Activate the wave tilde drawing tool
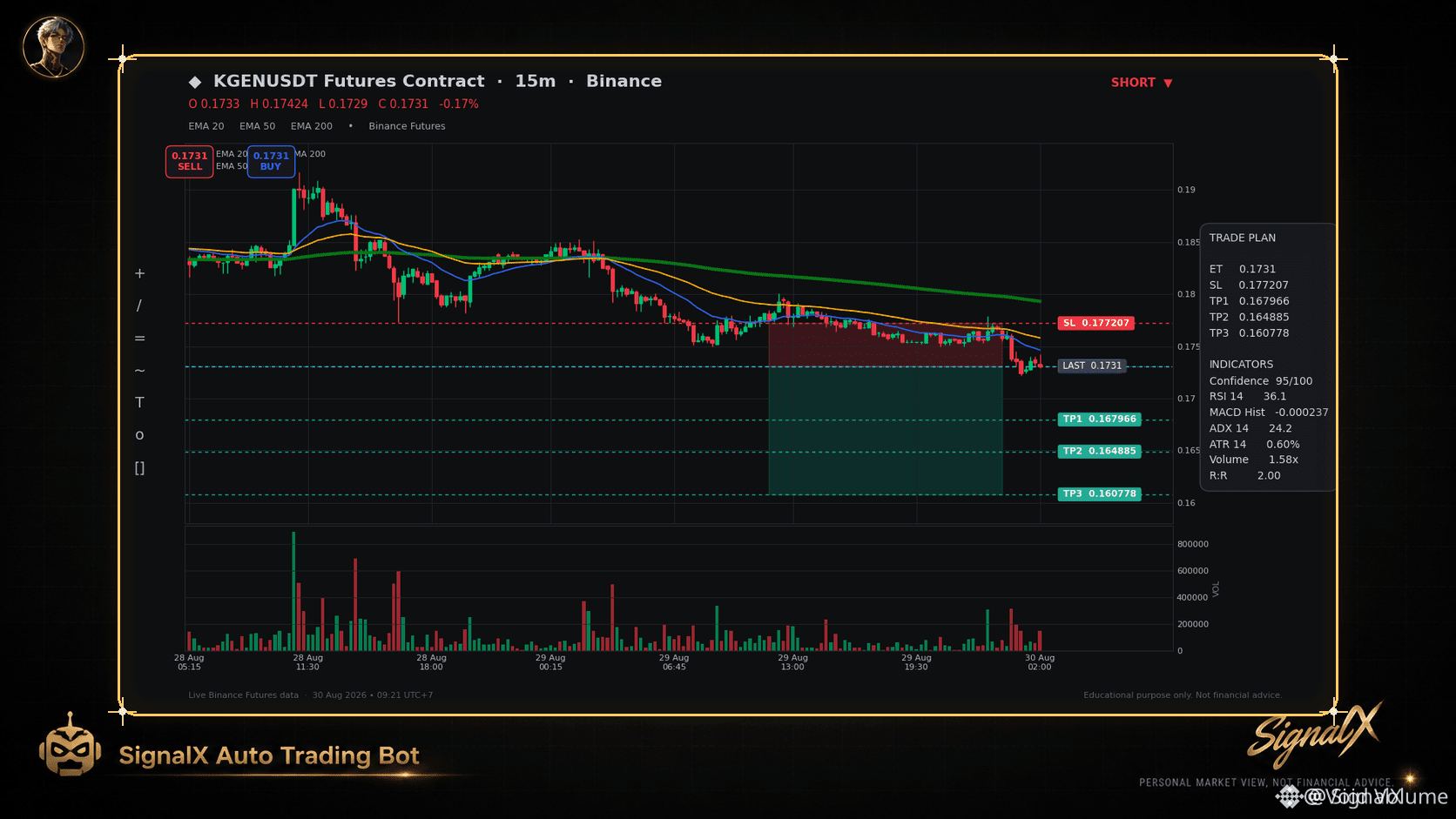 139,371
